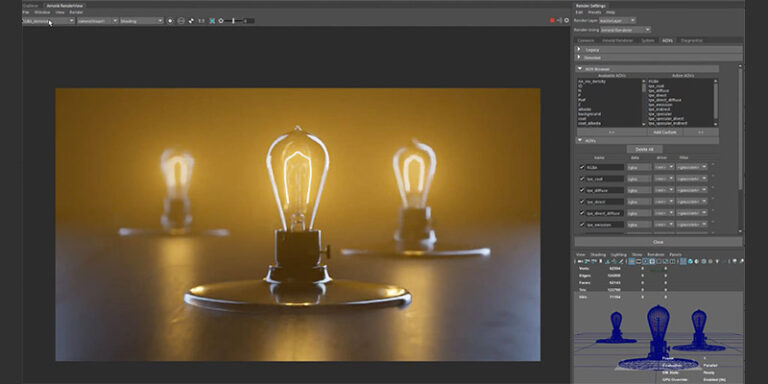Switch to Outliner tab beside RenderView
The width and height of the screenshot is (768, 384).
pyautogui.click(x=31, y=5)
